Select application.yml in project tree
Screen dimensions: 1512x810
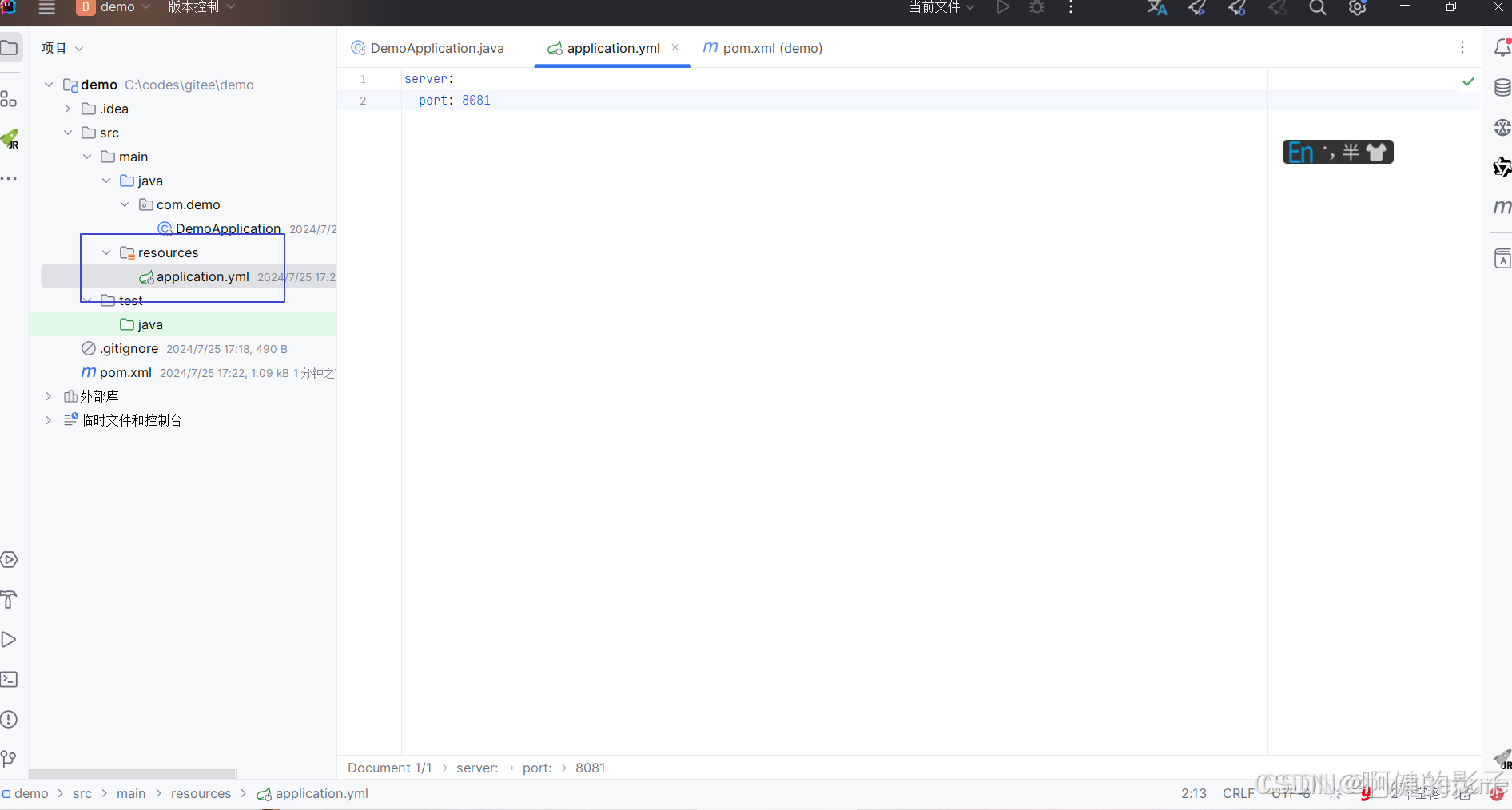203,276
